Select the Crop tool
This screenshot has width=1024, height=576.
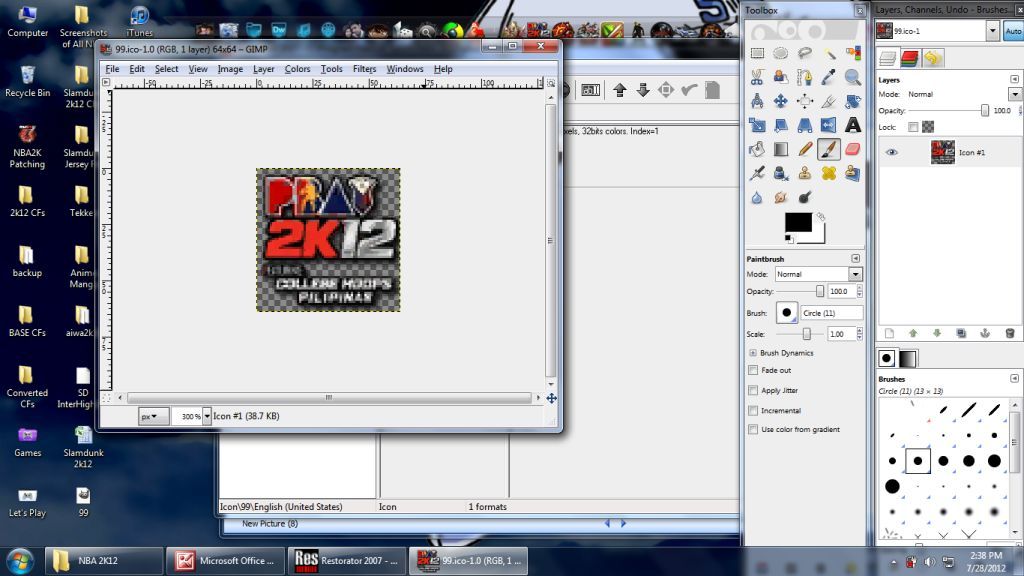(829, 101)
